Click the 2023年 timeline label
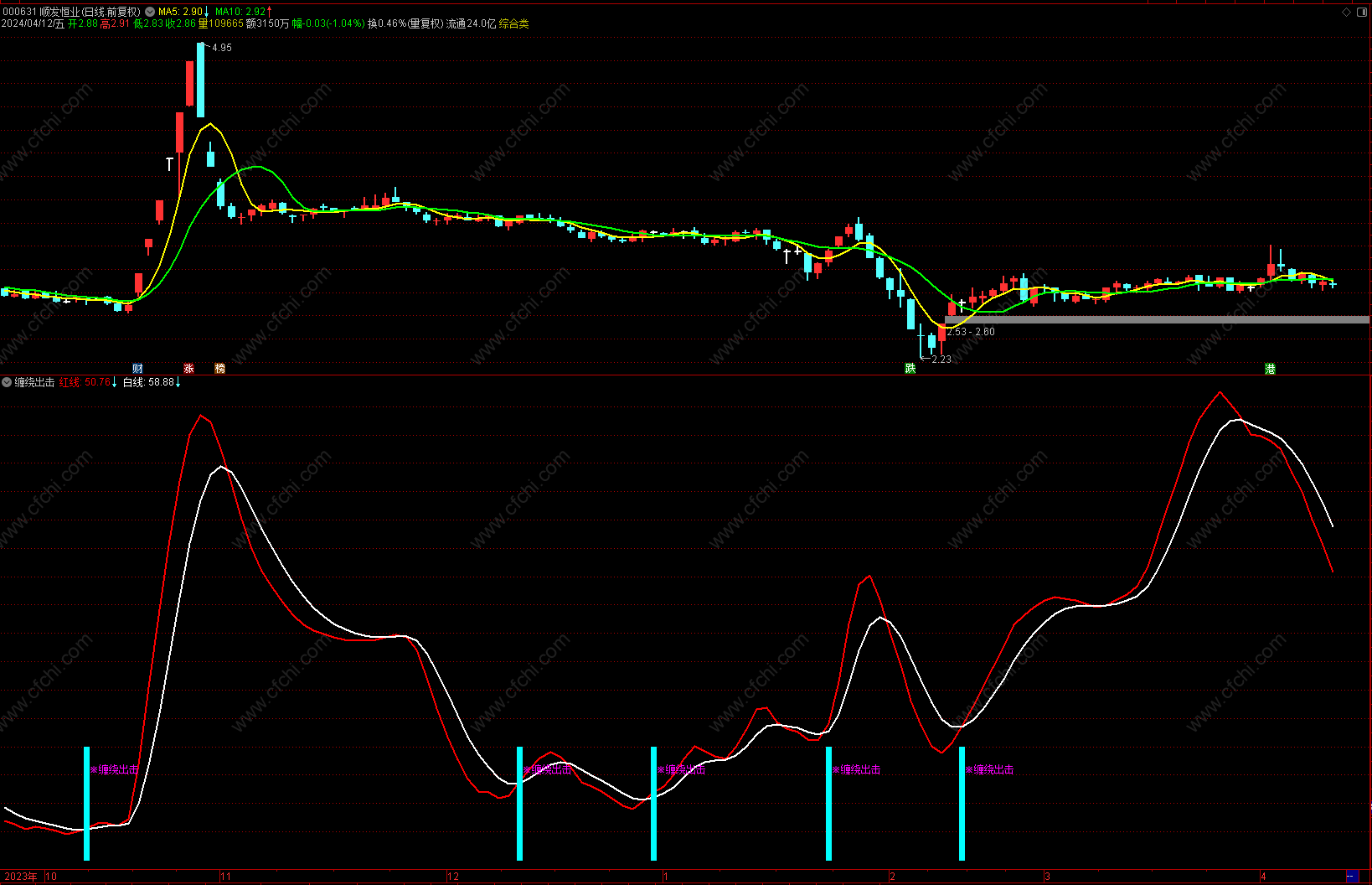The width and height of the screenshot is (1372, 885). tap(21, 877)
